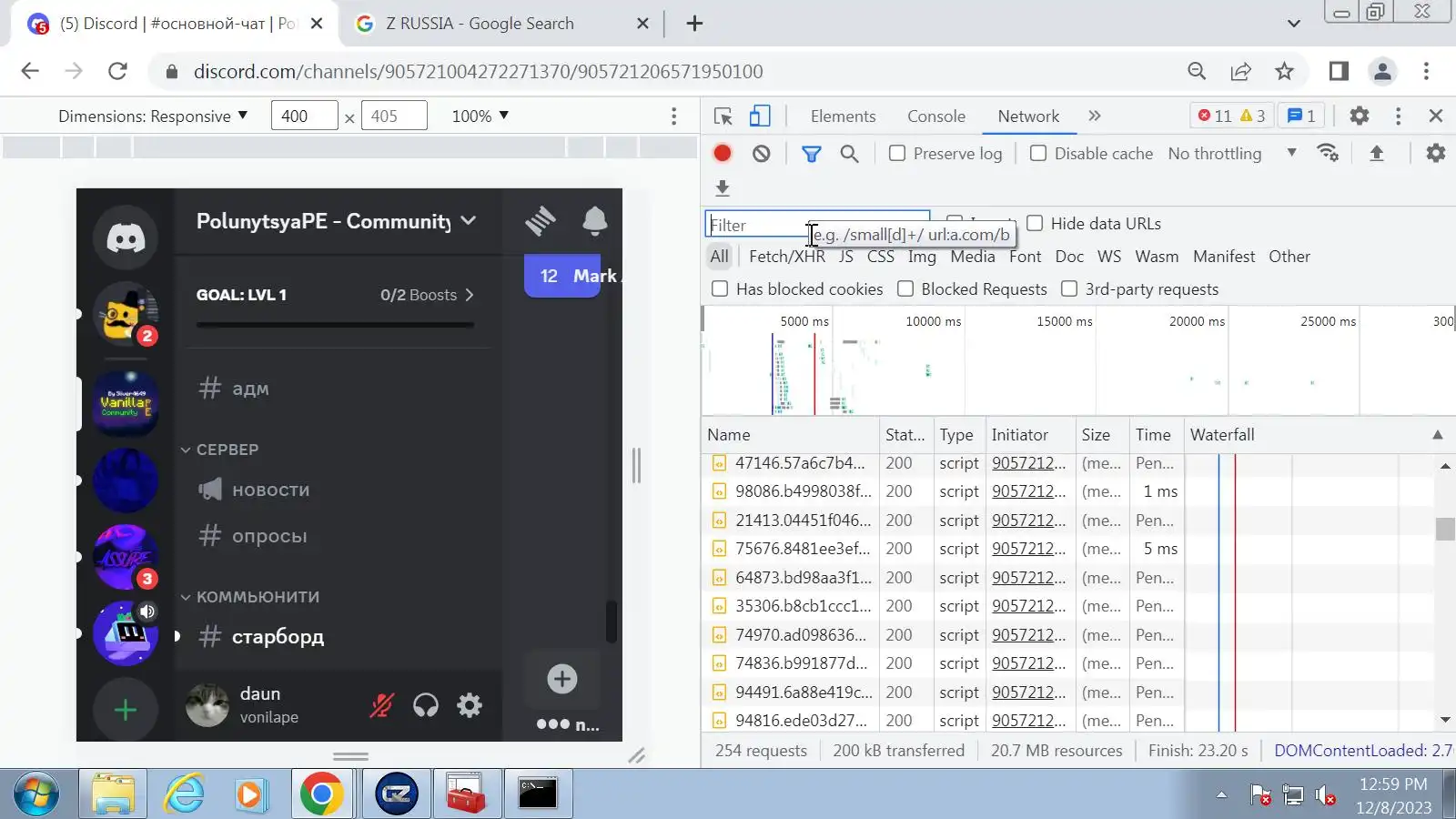Stop recording network log
Viewport: 1456px width, 819px height.
[x=723, y=154]
